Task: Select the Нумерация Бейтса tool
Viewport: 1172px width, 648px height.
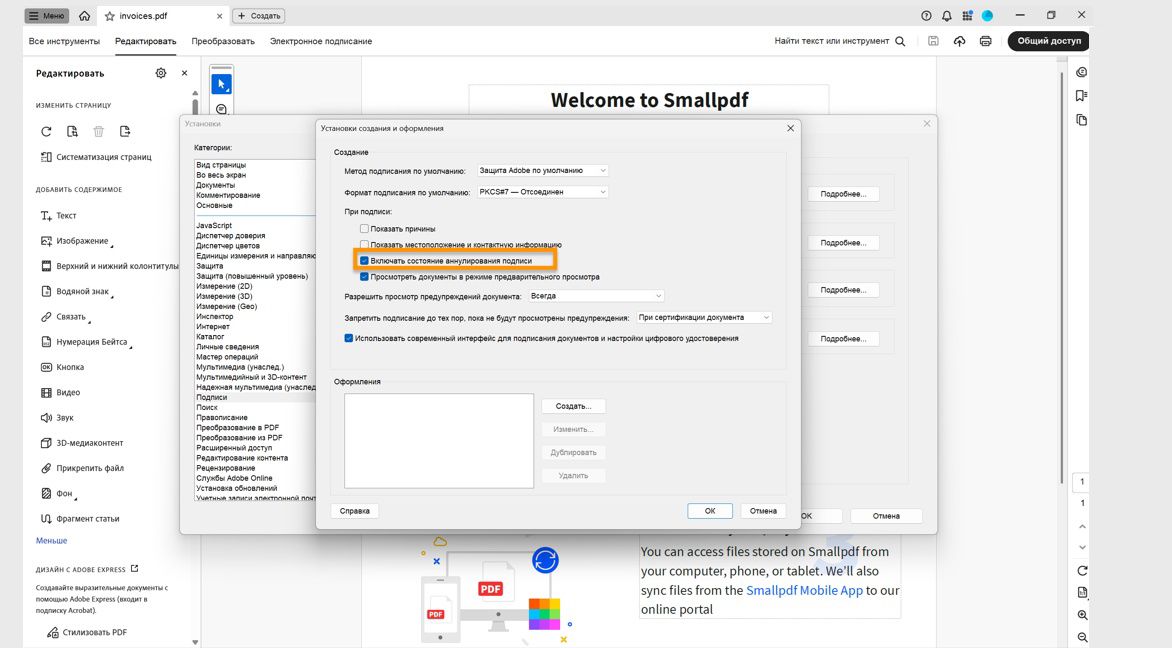Action: pos(85,342)
